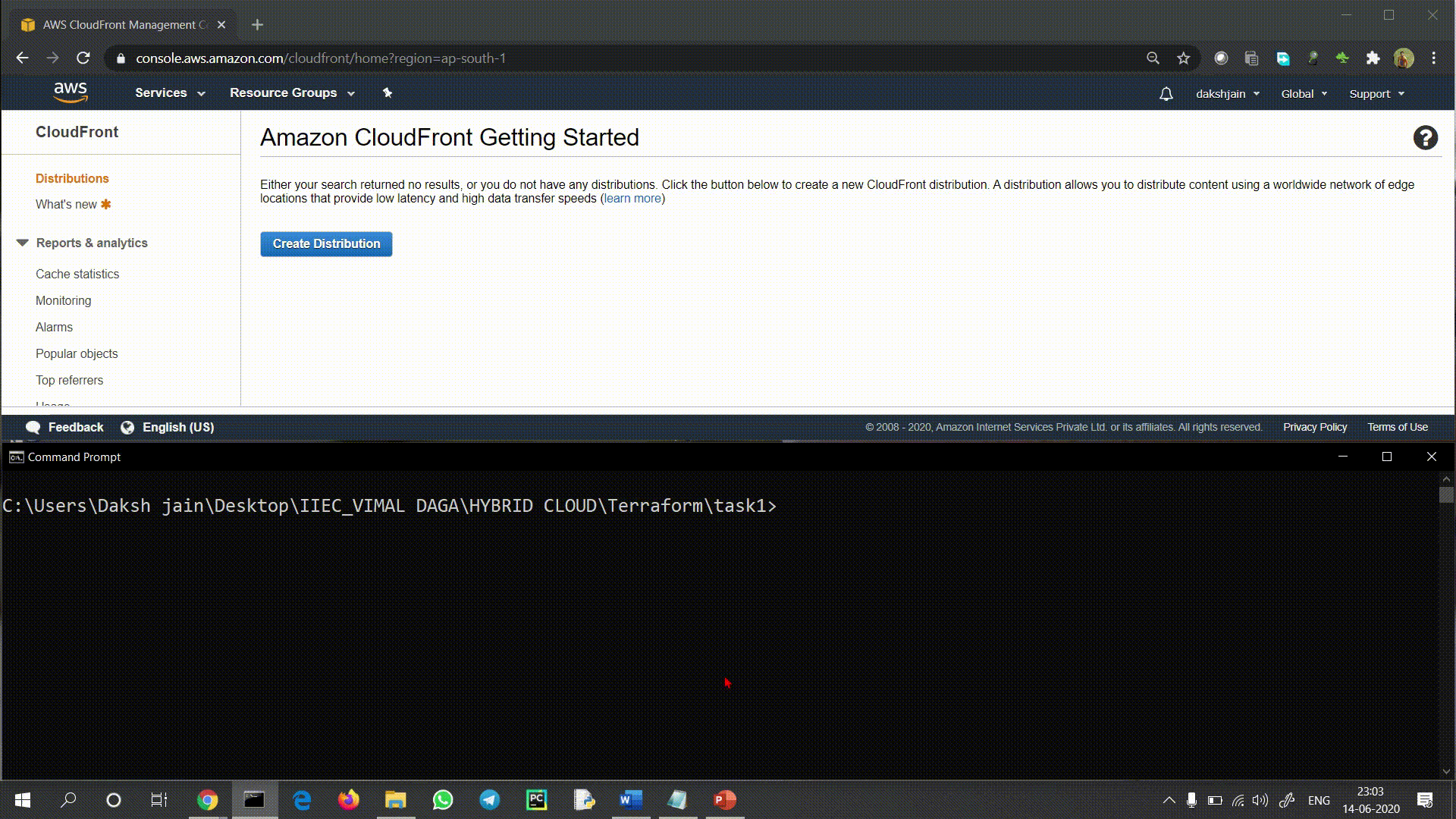Click the AWS logo in the console header

pyautogui.click(x=71, y=93)
